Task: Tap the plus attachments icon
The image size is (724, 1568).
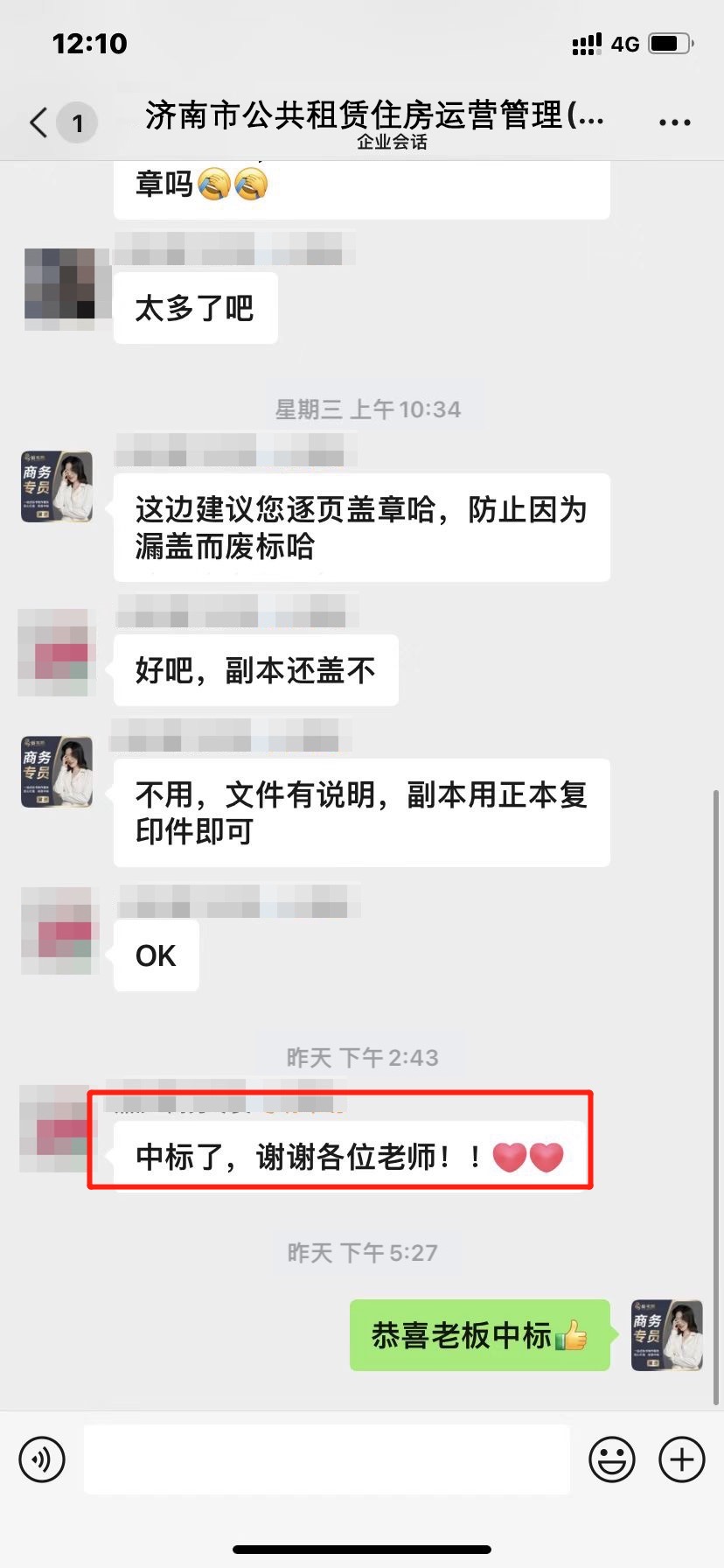Action: click(682, 1459)
